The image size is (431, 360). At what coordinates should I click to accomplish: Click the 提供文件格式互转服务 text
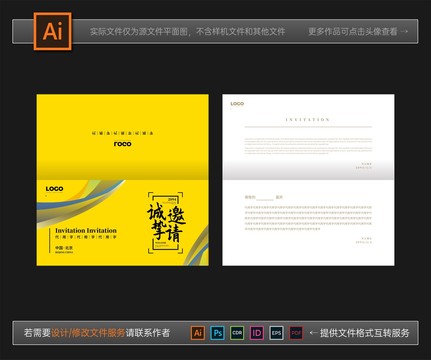(x=365, y=333)
